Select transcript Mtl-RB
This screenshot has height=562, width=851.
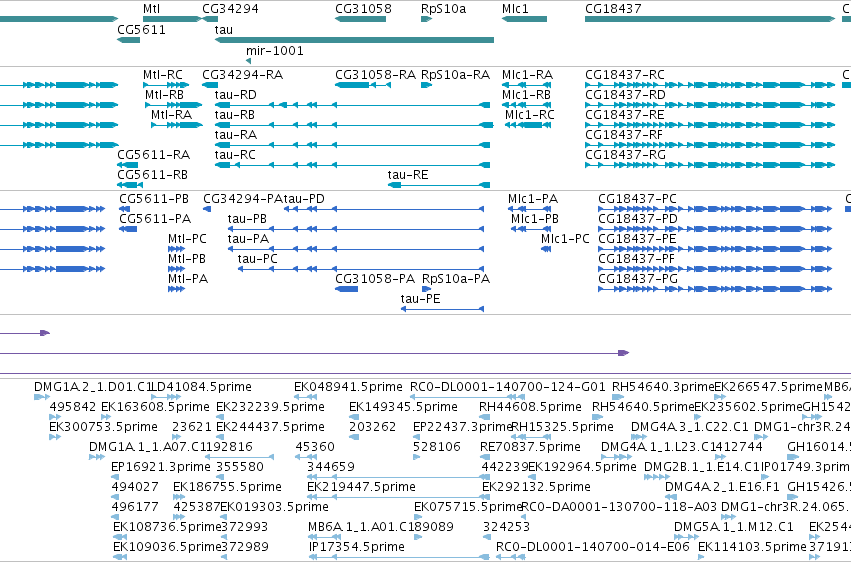pyautogui.click(x=164, y=94)
